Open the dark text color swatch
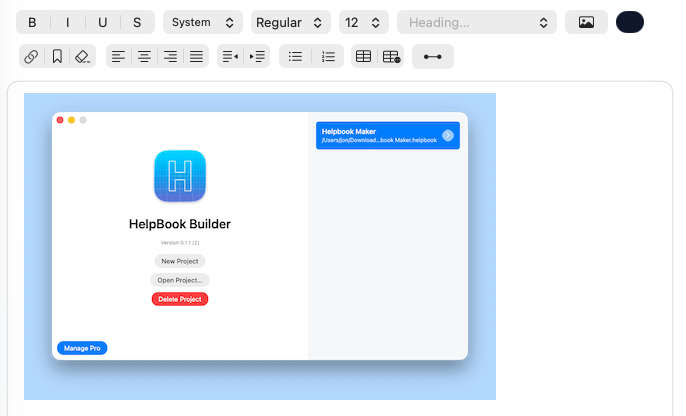The width and height of the screenshot is (686, 416). [x=630, y=22]
